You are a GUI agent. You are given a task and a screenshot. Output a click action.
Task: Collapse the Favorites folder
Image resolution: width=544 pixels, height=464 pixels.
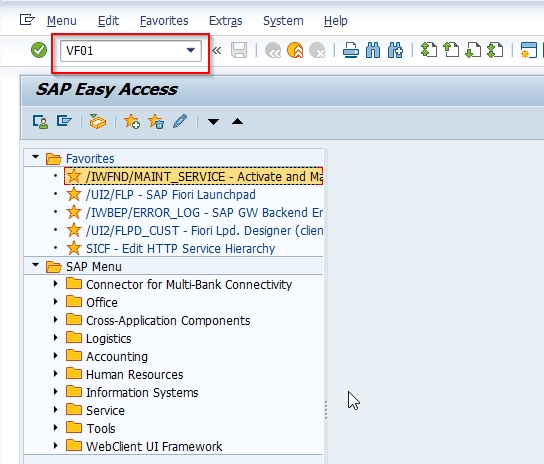pyautogui.click(x=35, y=157)
